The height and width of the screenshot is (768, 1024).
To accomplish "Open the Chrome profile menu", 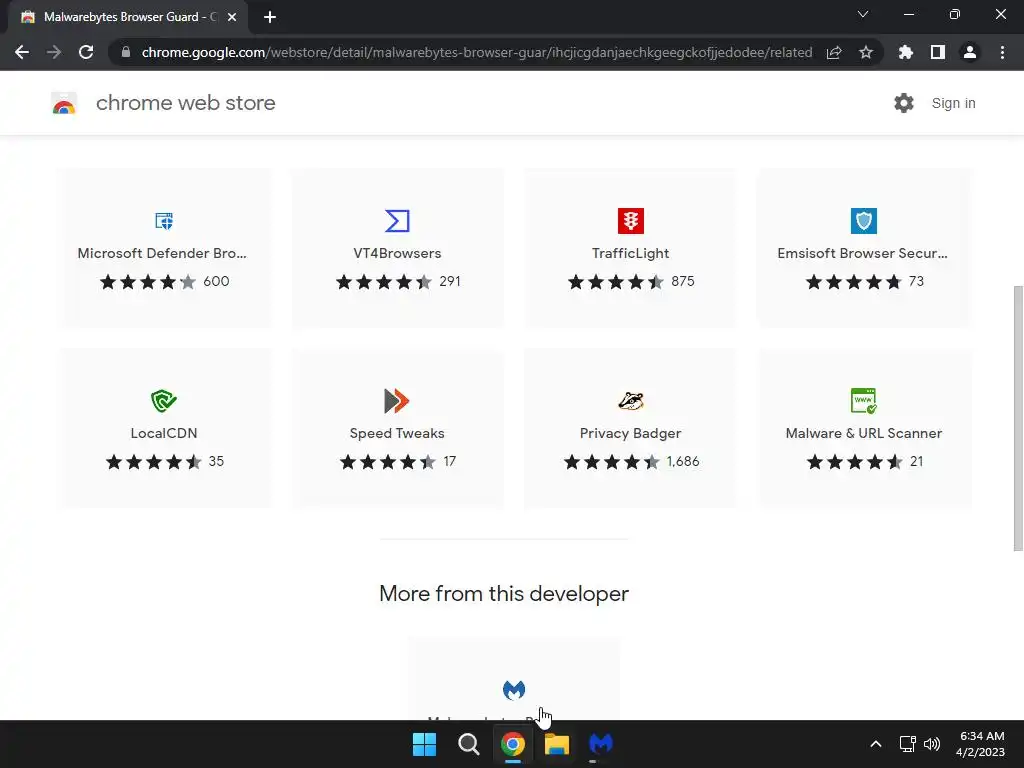I will [970, 52].
